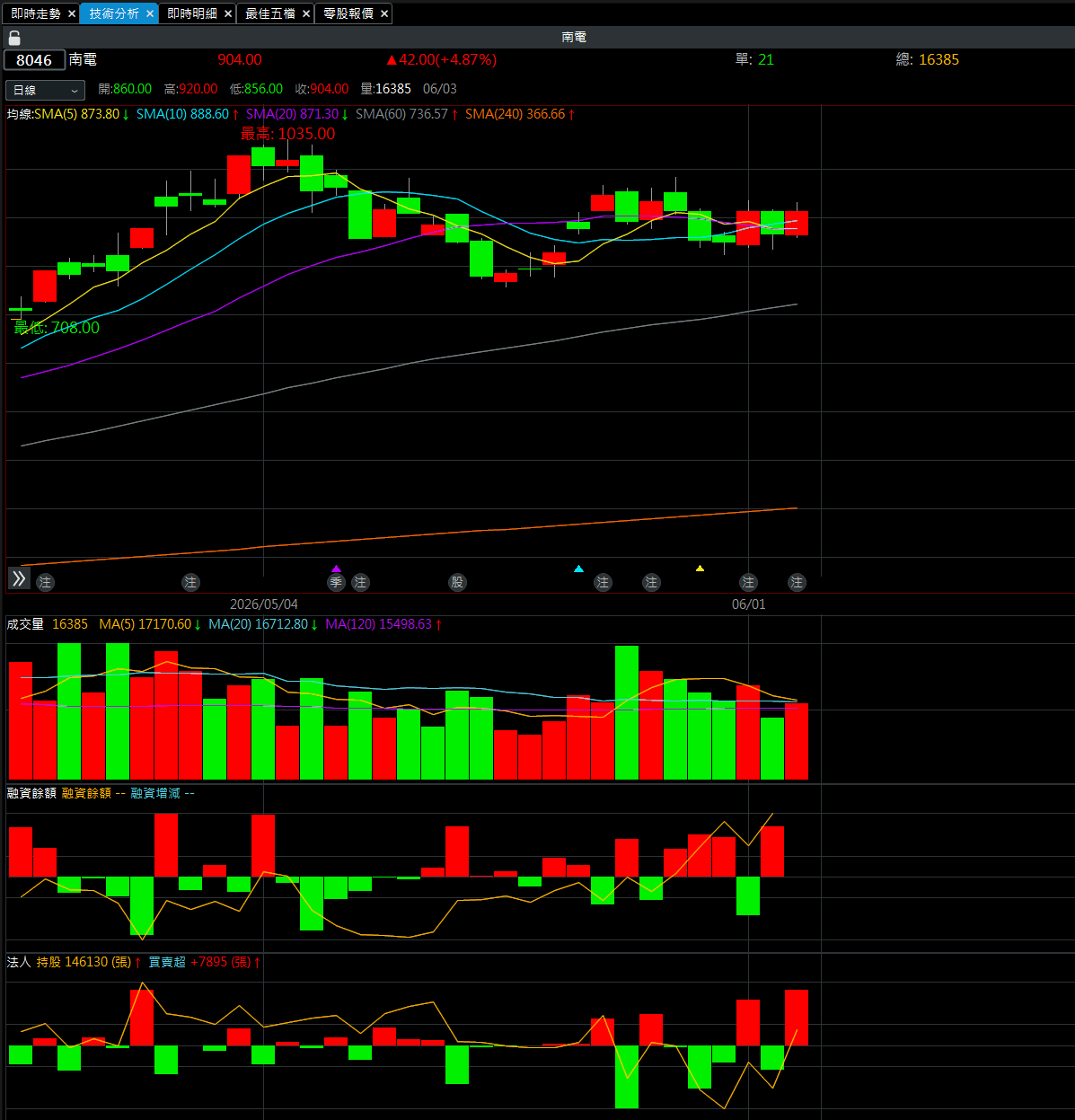Click the 06/01 date axis label
The height and width of the screenshot is (1120, 1075).
pos(749,604)
